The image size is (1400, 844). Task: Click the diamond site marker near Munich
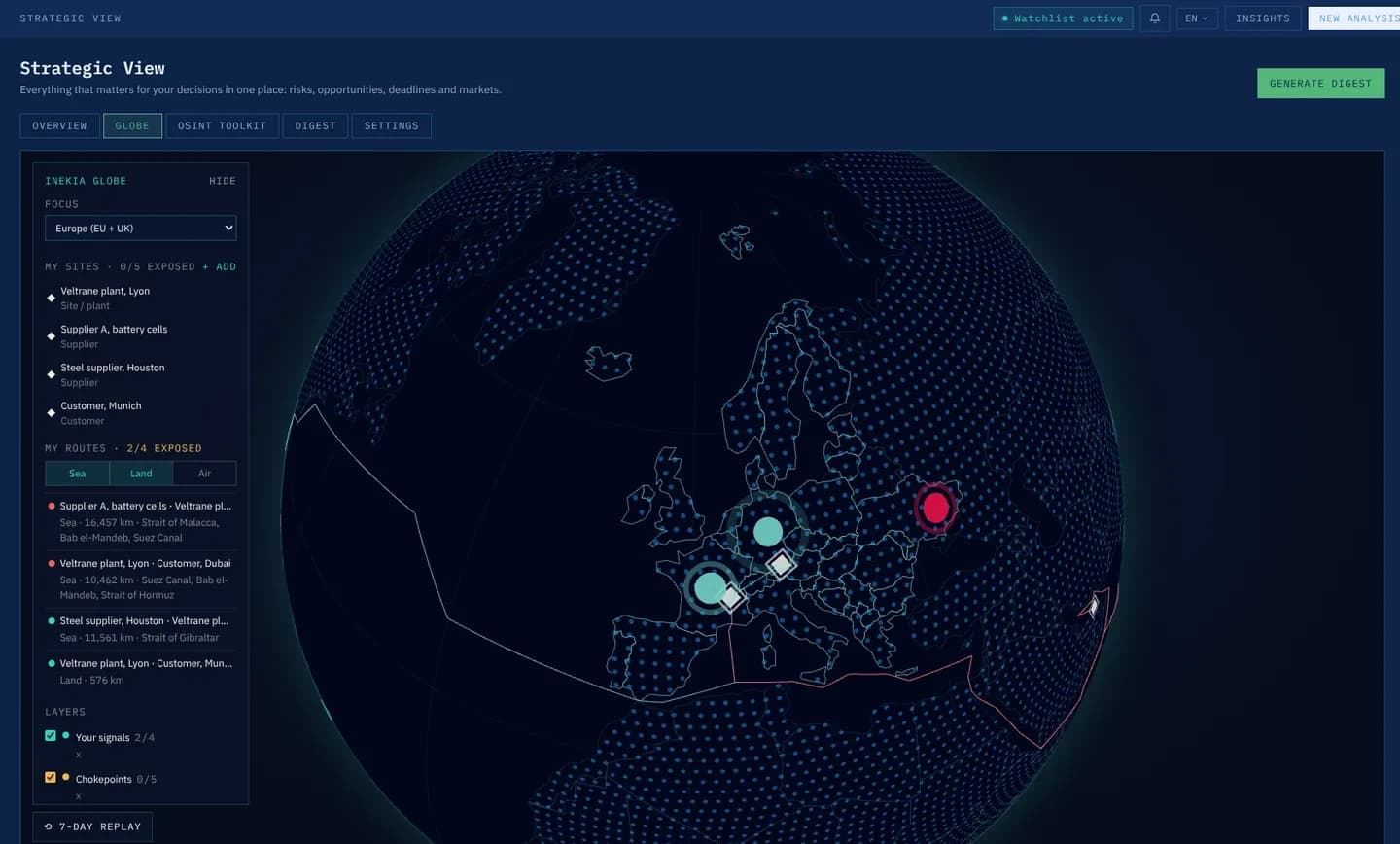[x=781, y=564]
